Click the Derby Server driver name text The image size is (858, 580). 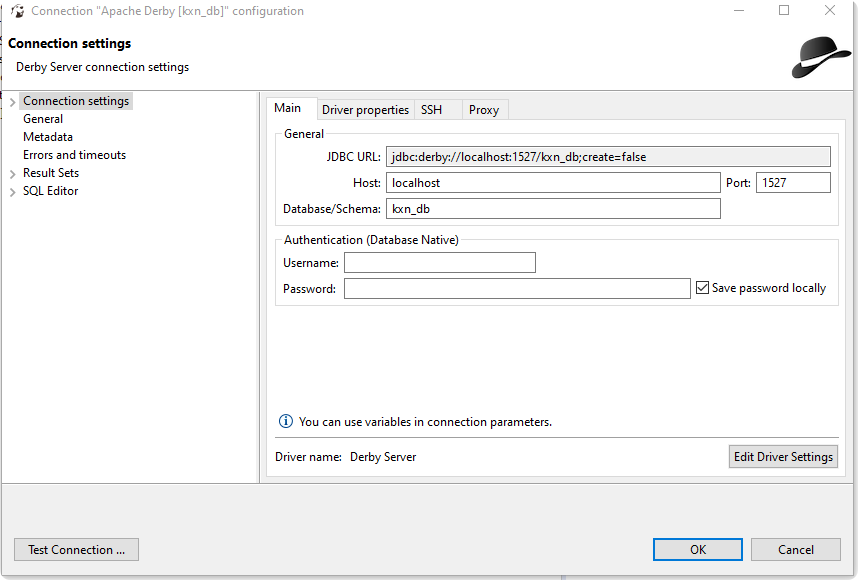click(383, 457)
